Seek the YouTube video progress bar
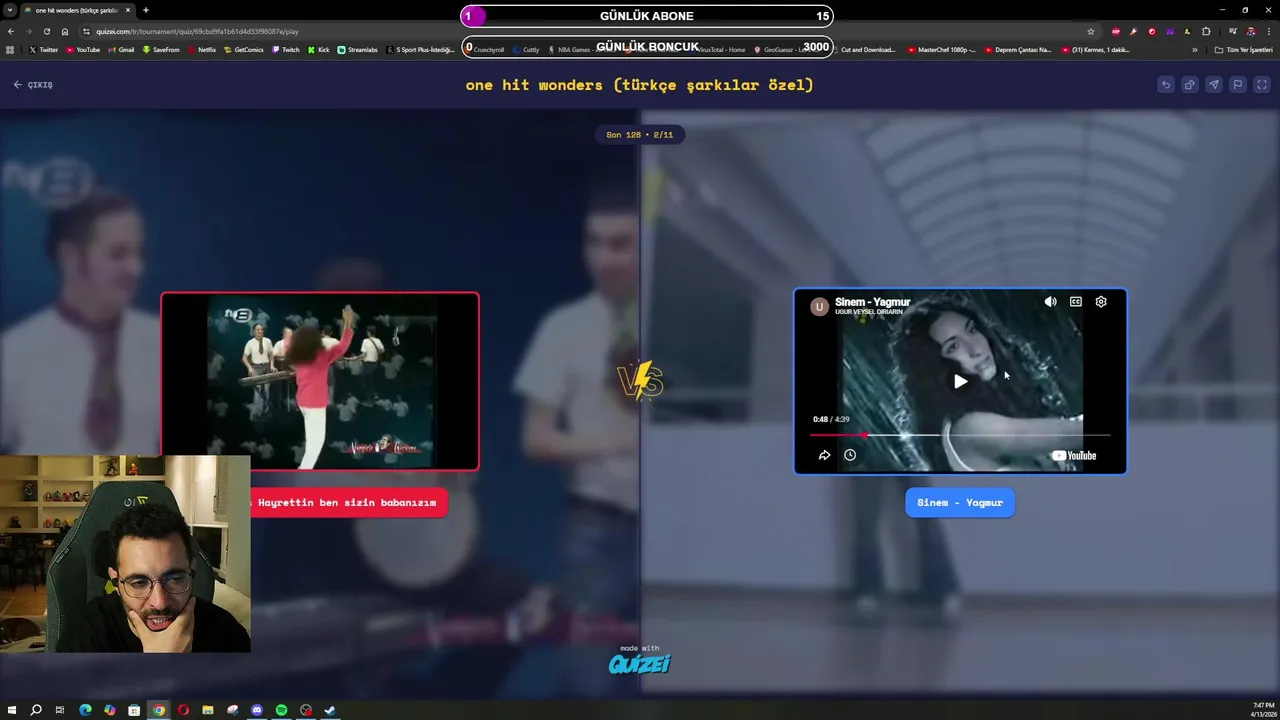The height and width of the screenshot is (720, 1280). click(960, 435)
